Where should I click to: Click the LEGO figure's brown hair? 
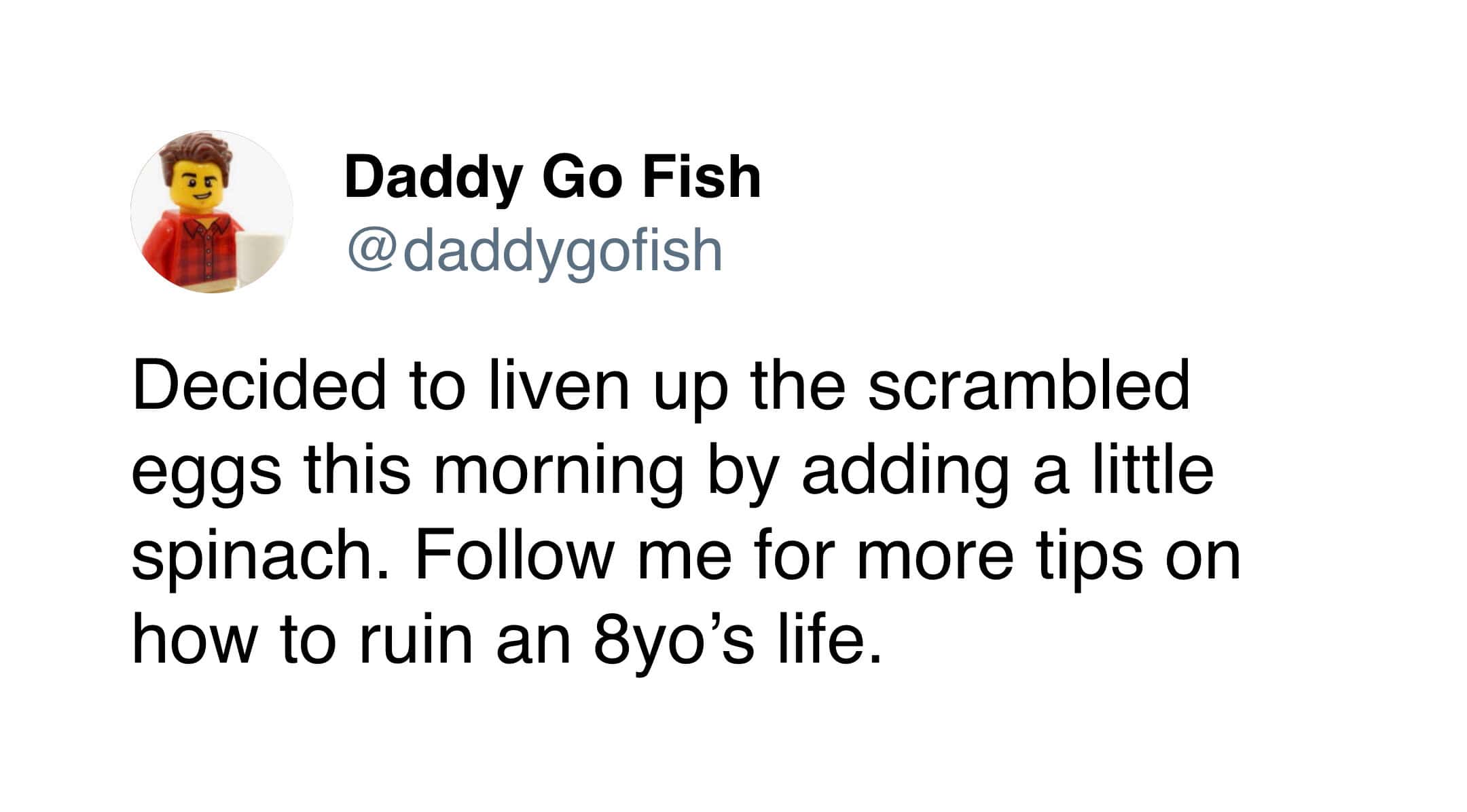click(x=197, y=153)
